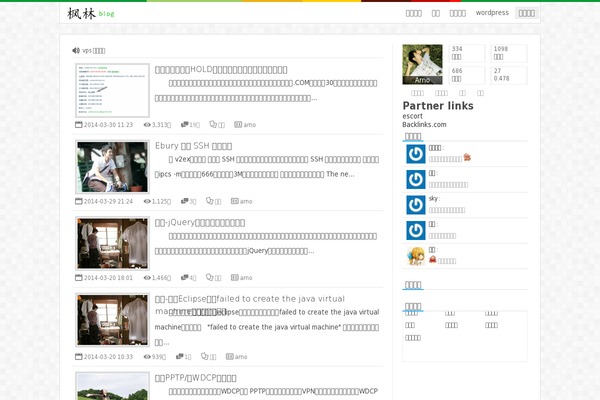
Task: Click the author icon on the jQuery post
Action: 235,278
